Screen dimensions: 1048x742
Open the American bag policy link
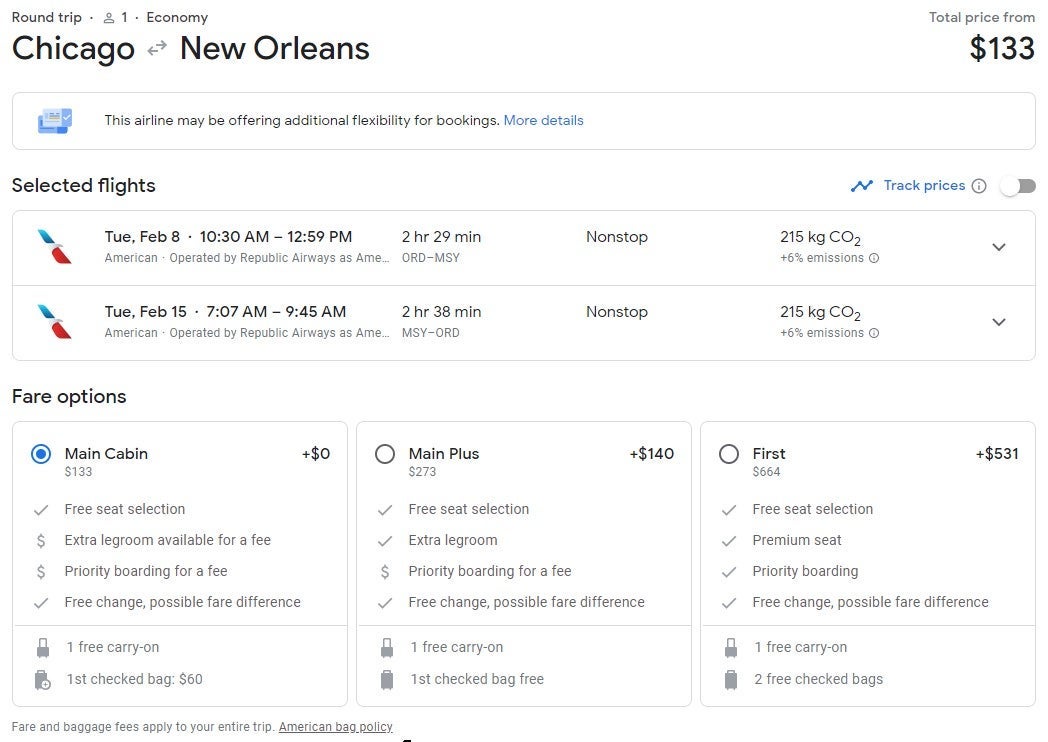[x=336, y=727]
